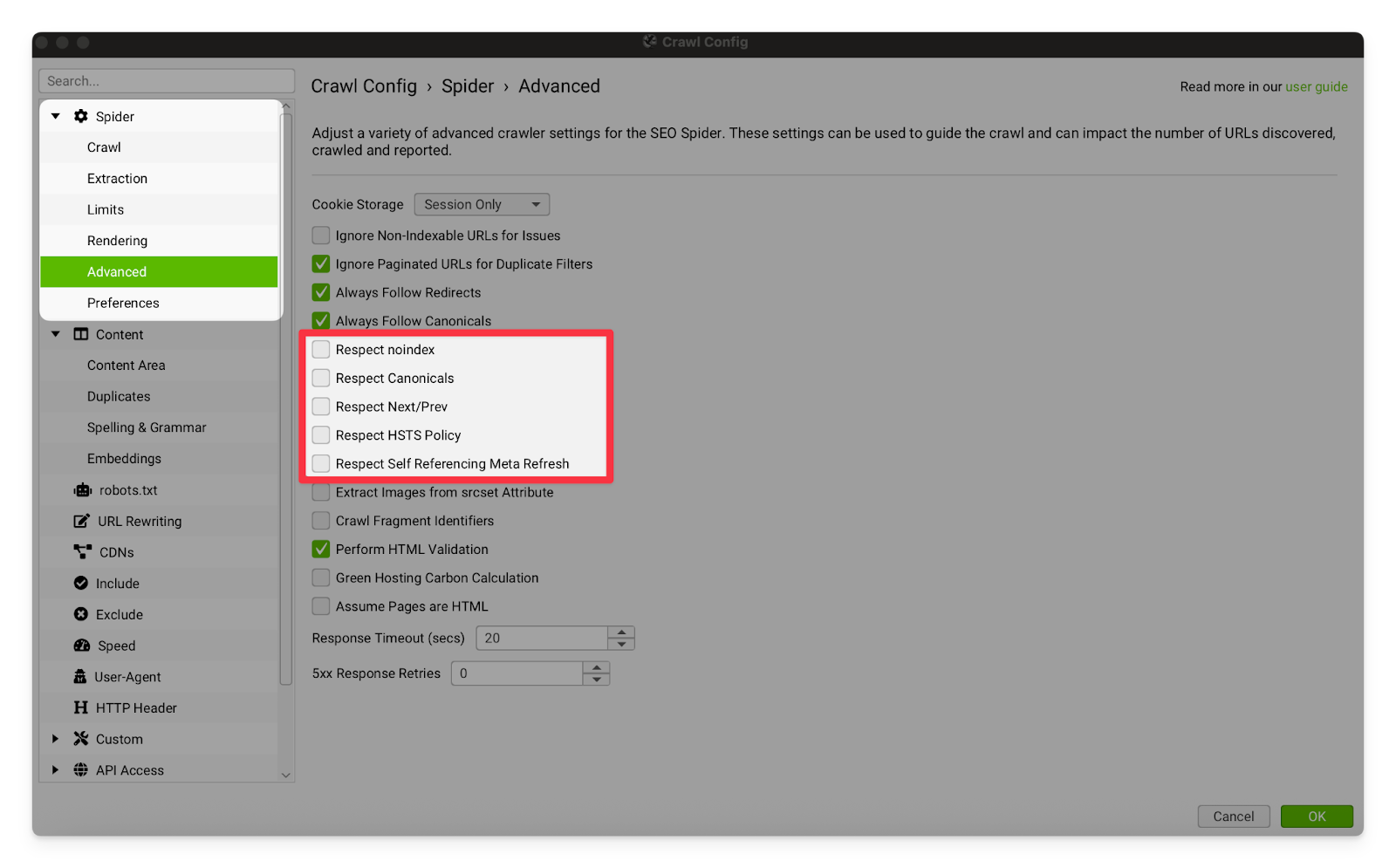Screen dimensions: 1396x868
Task: Expand the API Access tree node
Action: click(x=55, y=770)
